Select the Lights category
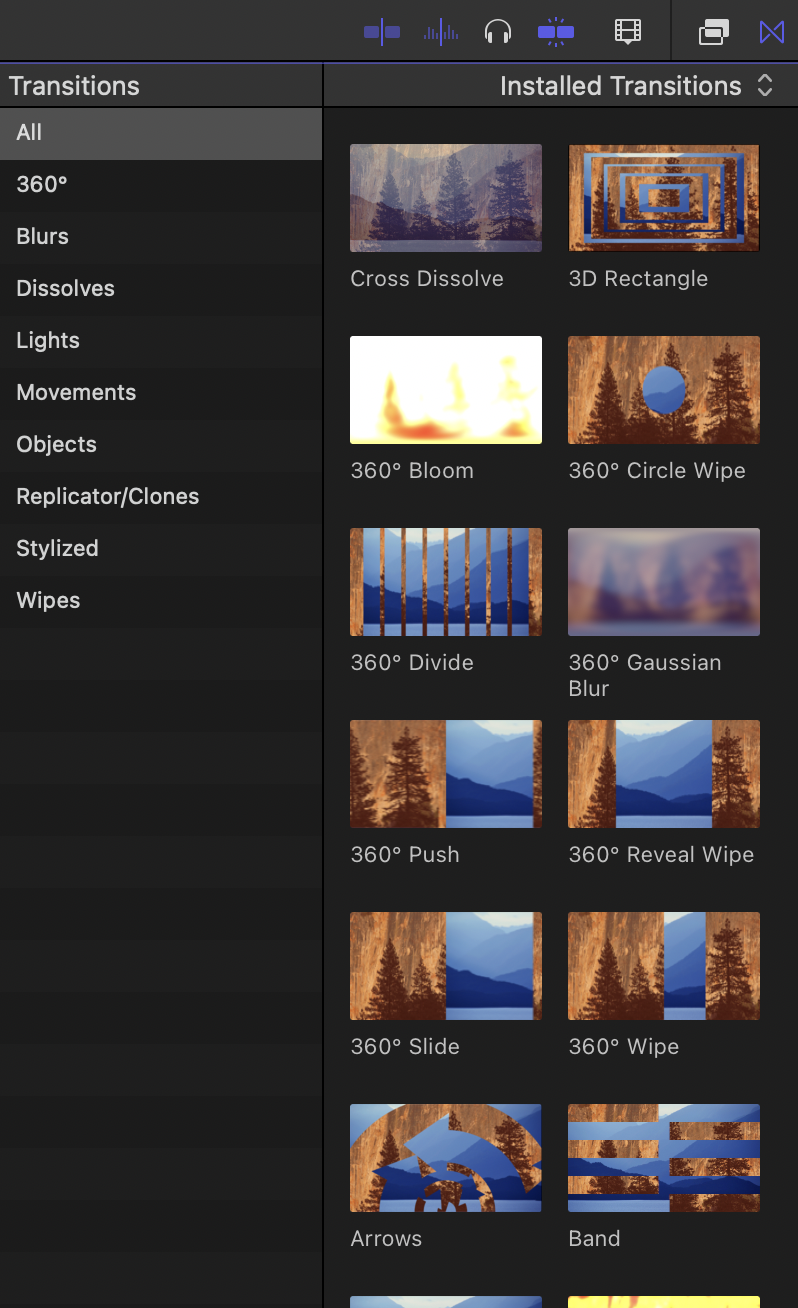This screenshot has width=798, height=1308. click(161, 340)
